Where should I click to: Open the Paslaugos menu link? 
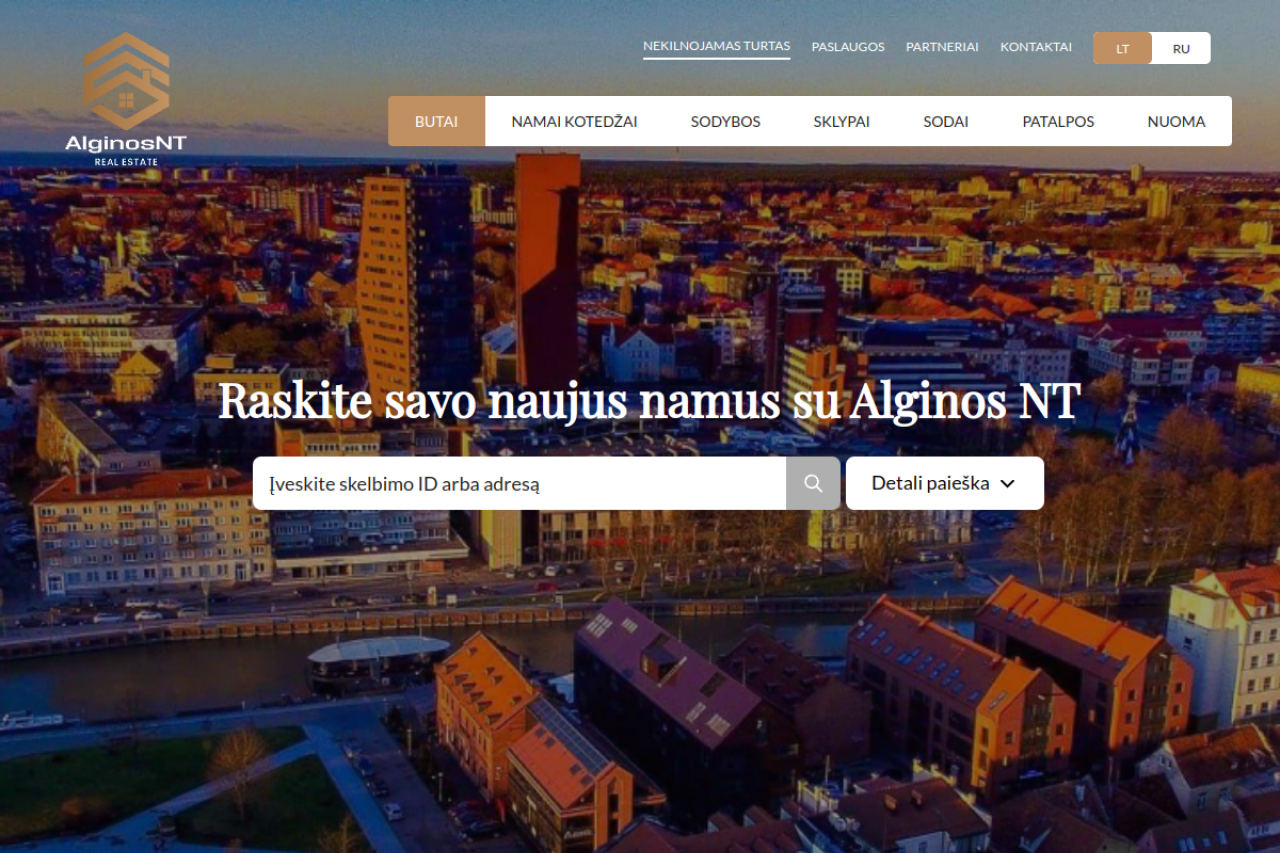[x=848, y=47]
